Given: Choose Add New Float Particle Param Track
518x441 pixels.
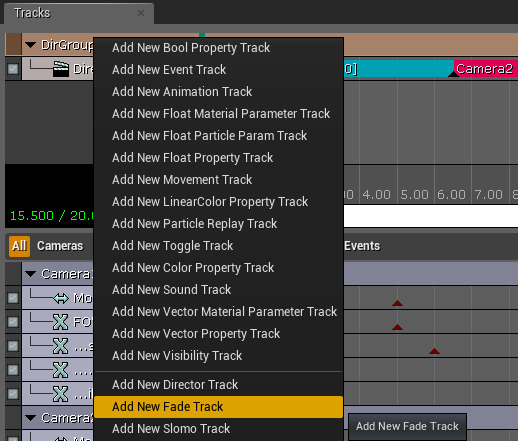Looking at the screenshot, I should (x=219, y=136).
